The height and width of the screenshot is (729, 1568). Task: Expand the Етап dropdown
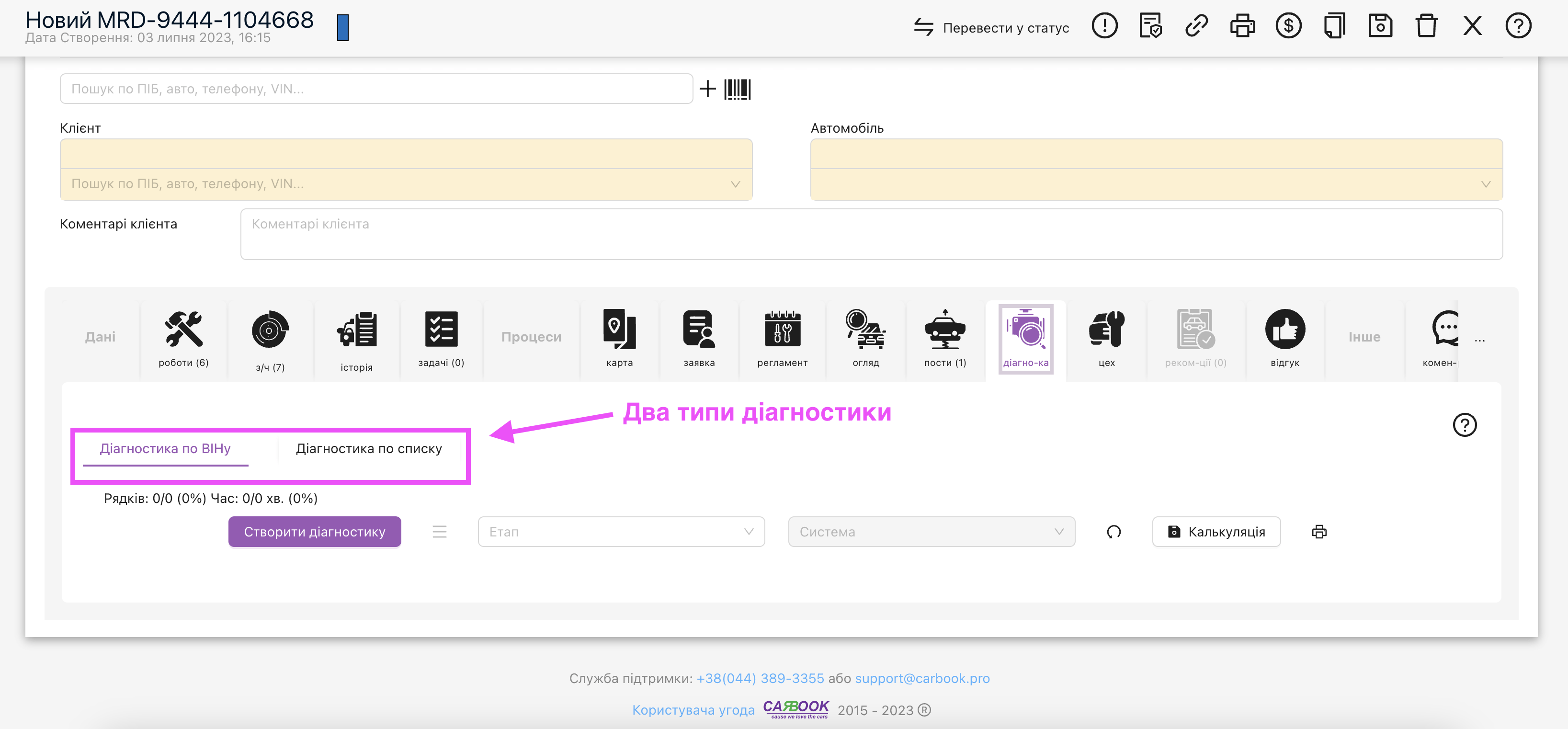click(x=621, y=532)
